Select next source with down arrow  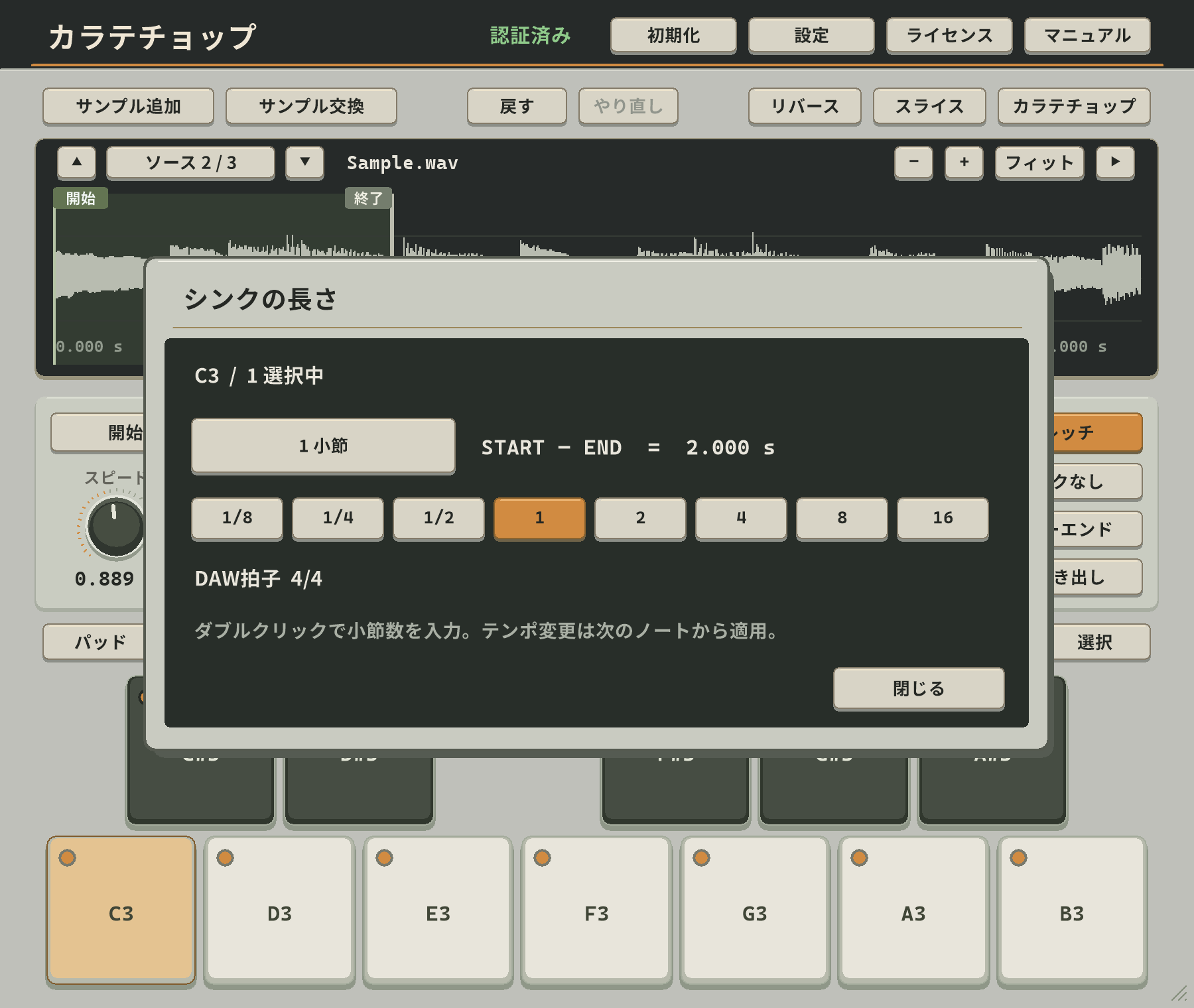click(305, 162)
